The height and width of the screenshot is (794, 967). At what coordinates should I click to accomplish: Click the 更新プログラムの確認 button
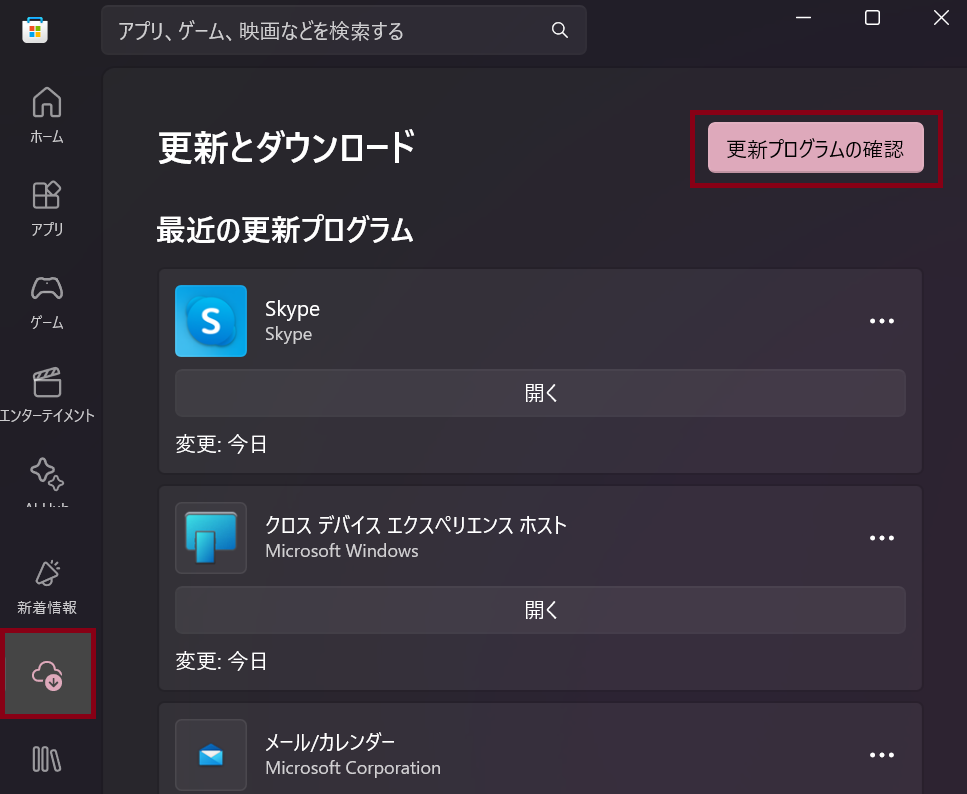(x=815, y=148)
